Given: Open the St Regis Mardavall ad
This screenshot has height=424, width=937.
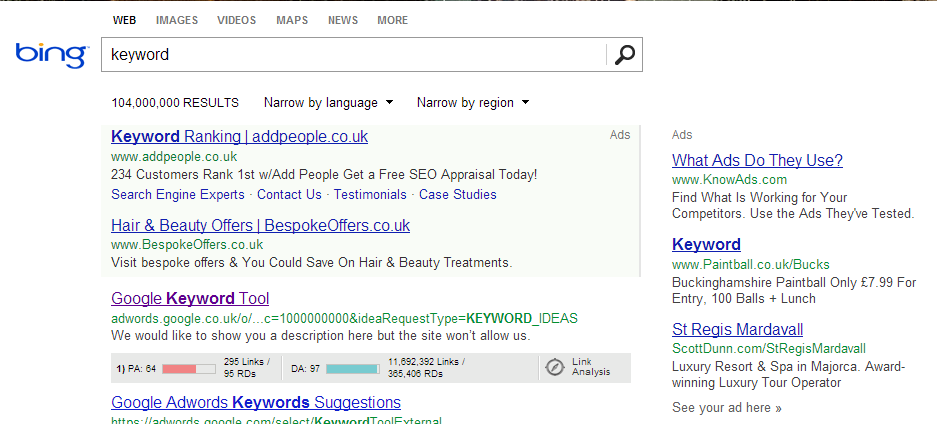Looking at the screenshot, I should tap(737, 330).
